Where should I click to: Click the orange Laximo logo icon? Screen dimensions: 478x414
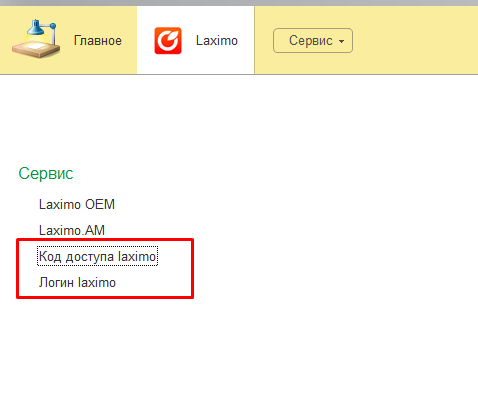168,41
